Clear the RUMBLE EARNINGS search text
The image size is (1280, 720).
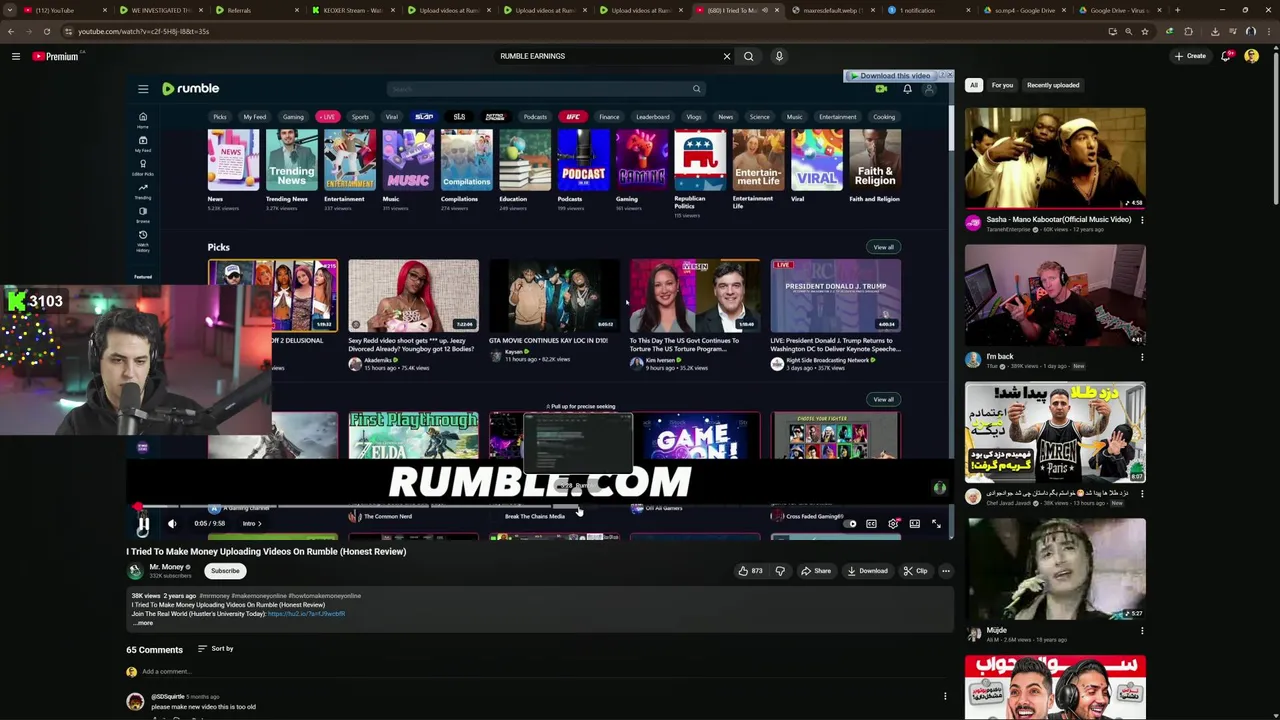click(x=727, y=56)
